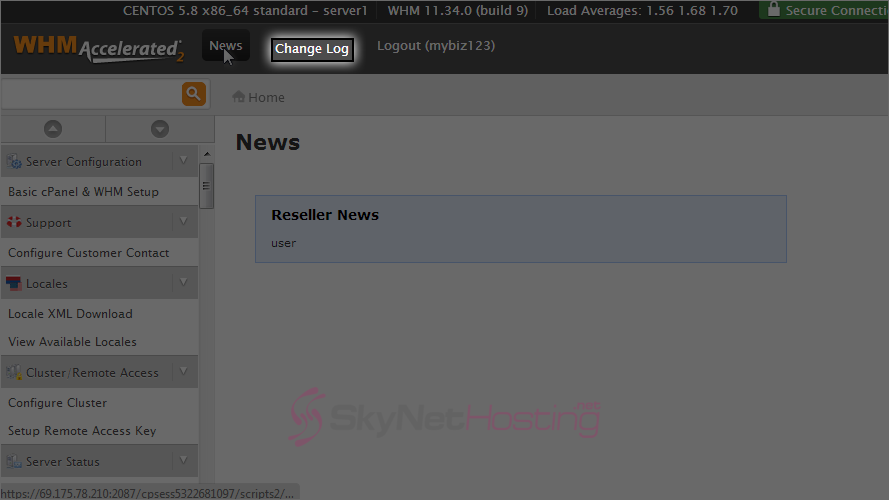Open Locale XML Download
Viewport: 889px width, 500px height.
[x=70, y=313]
